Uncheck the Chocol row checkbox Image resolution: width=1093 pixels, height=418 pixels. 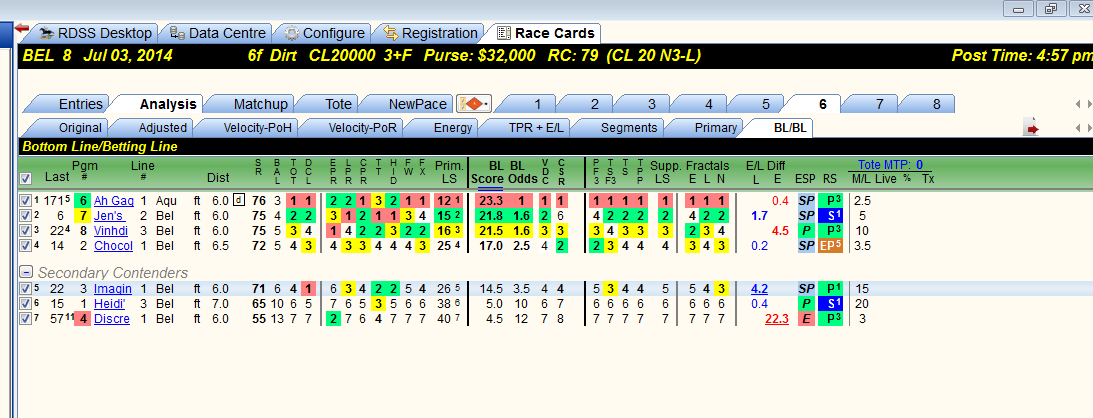click(x=26, y=245)
